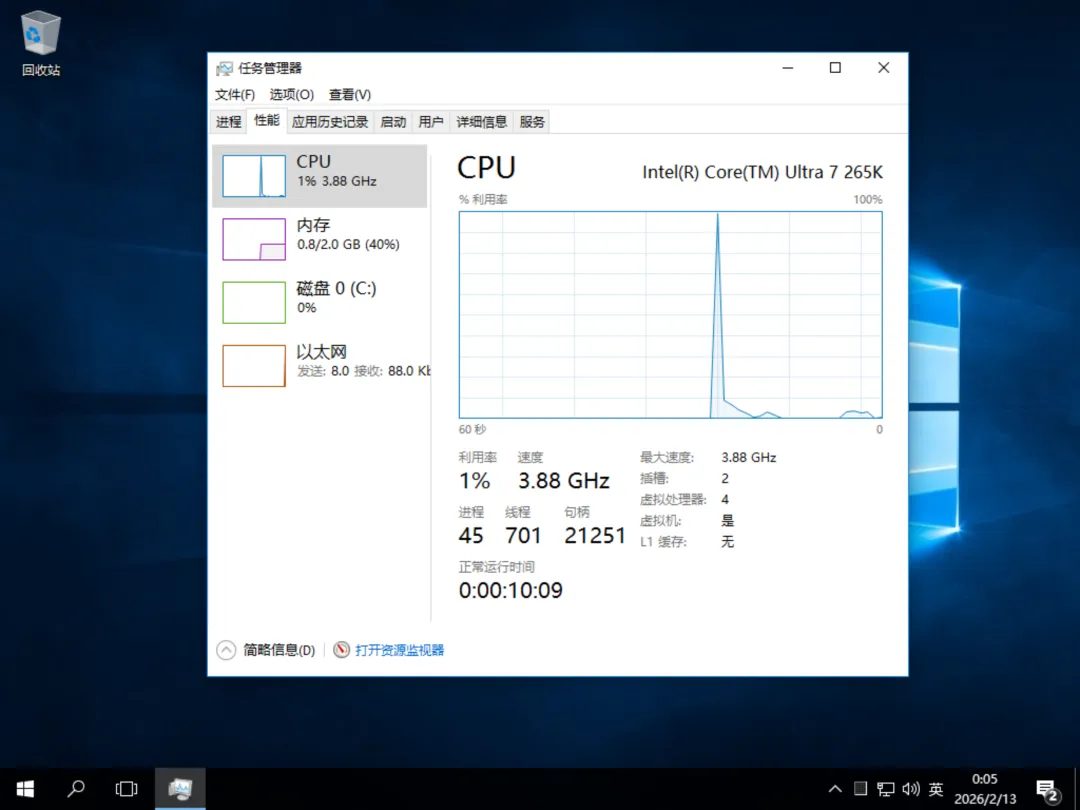The height and width of the screenshot is (810, 1080).
Task: Switch to the 启动 tab
Action: click(393, 122)
